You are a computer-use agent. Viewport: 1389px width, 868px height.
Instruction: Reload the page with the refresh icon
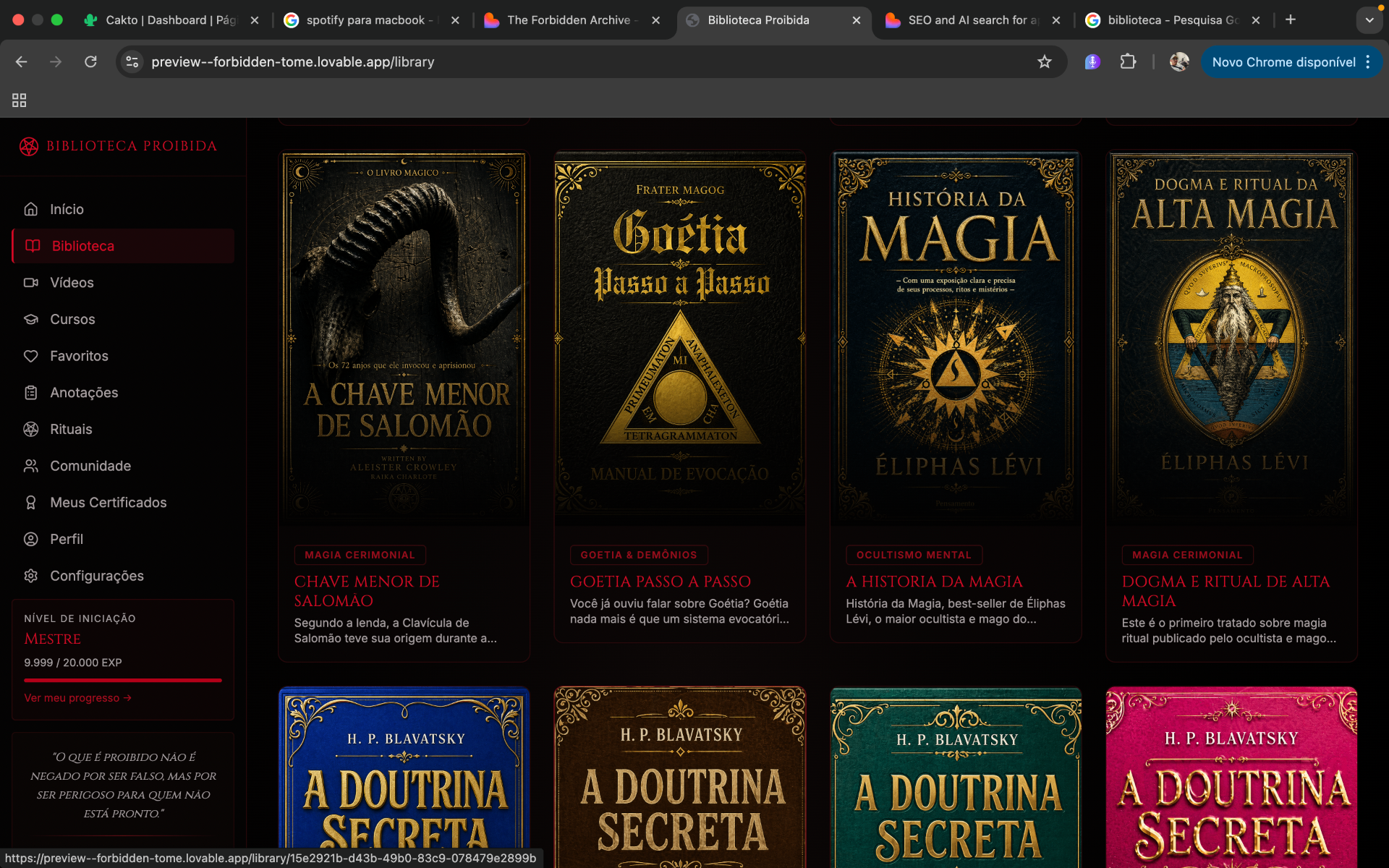click(90, 62)
